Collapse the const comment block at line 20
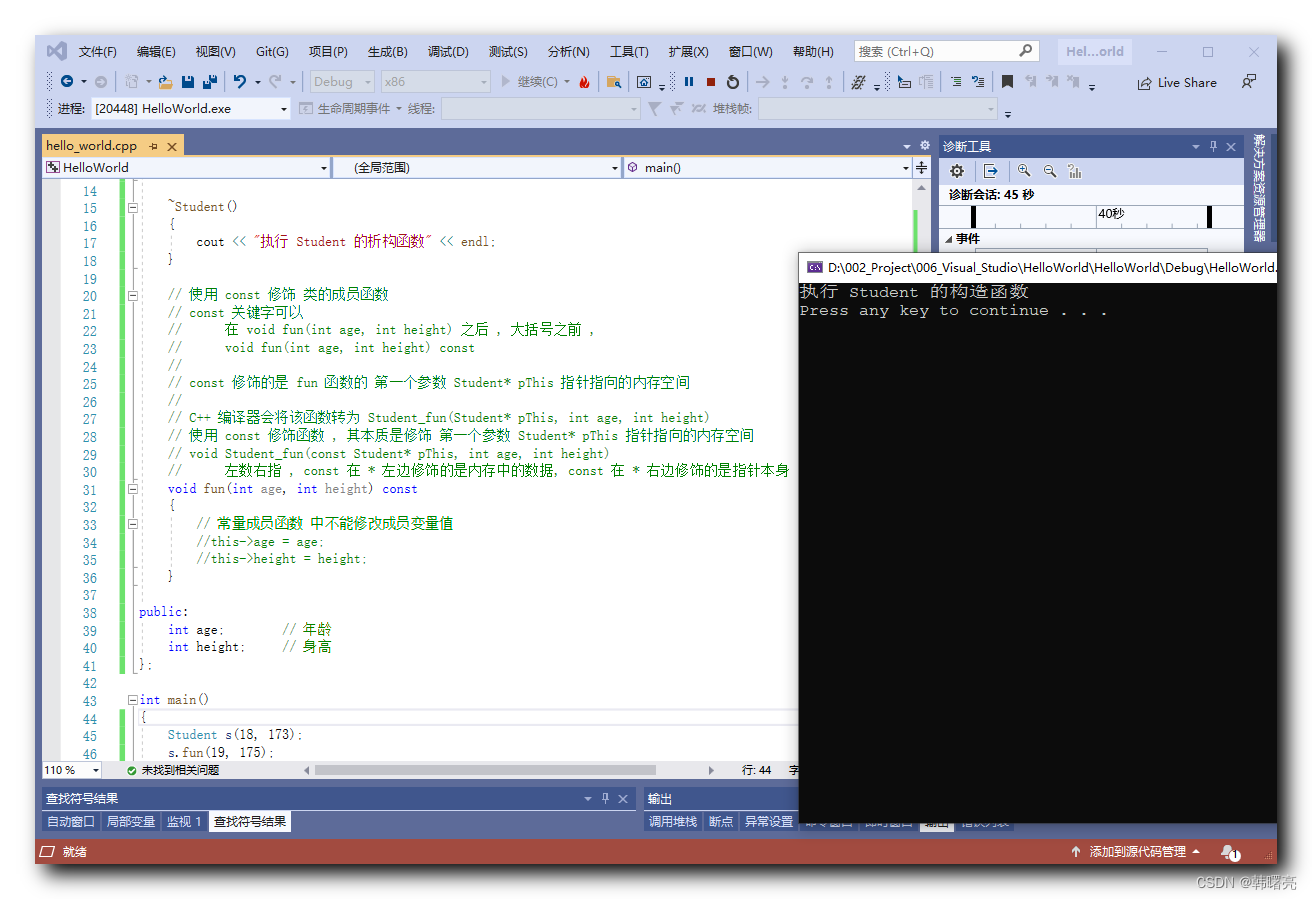 [133, 295]
